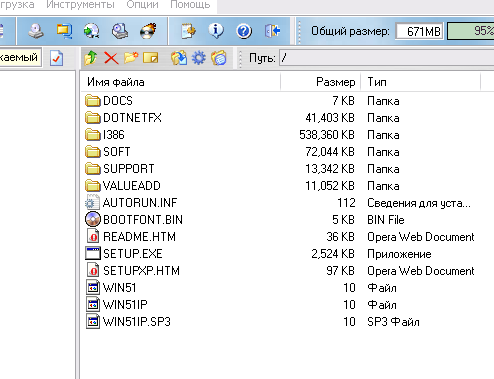The height and width of the screenshot is (379, 494).
Task: Click the SP3 Файл type cell
Action: [x=393, y=322]
